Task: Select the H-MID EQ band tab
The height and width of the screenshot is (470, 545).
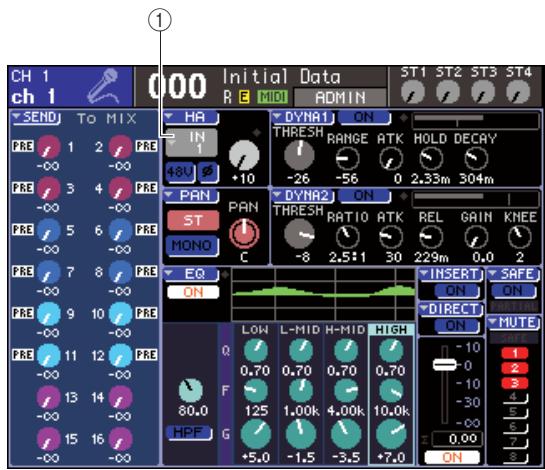Action: [x=345, y=330]
